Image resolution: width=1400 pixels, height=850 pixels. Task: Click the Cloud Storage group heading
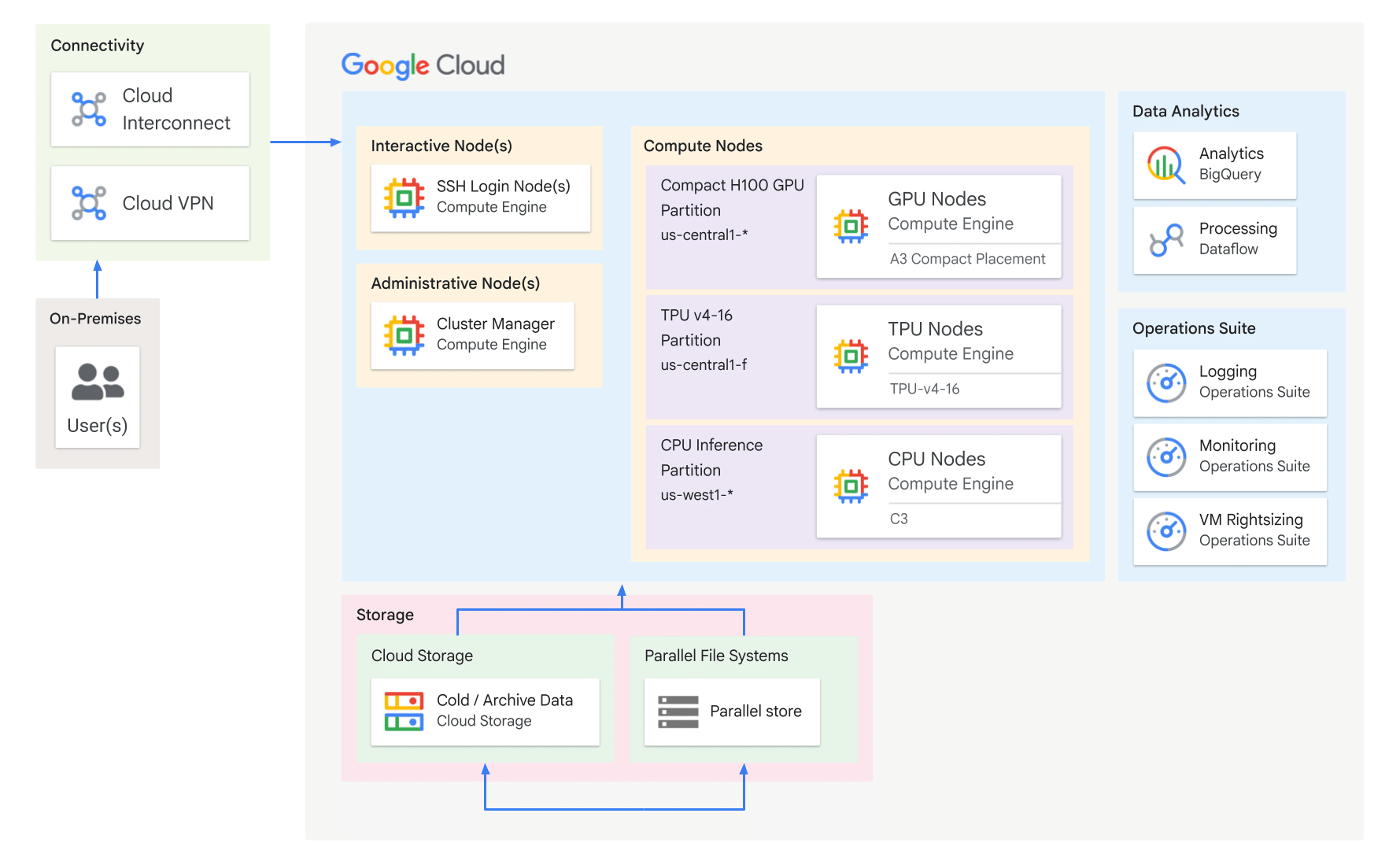pos(422,656)
